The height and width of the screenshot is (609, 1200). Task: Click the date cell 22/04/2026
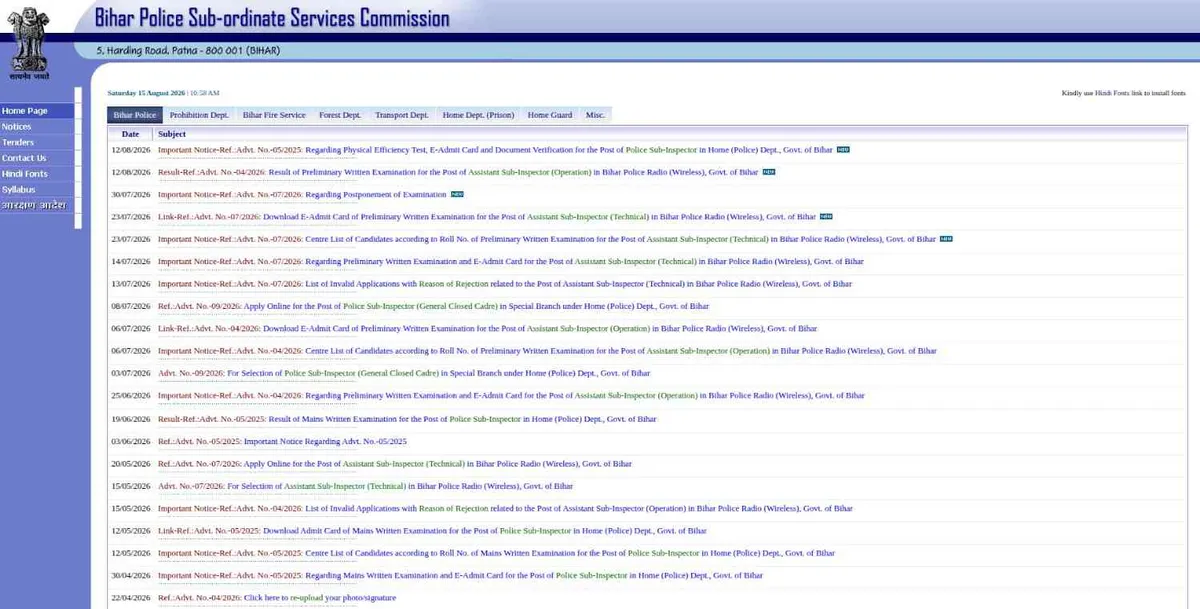pos(131,598)
